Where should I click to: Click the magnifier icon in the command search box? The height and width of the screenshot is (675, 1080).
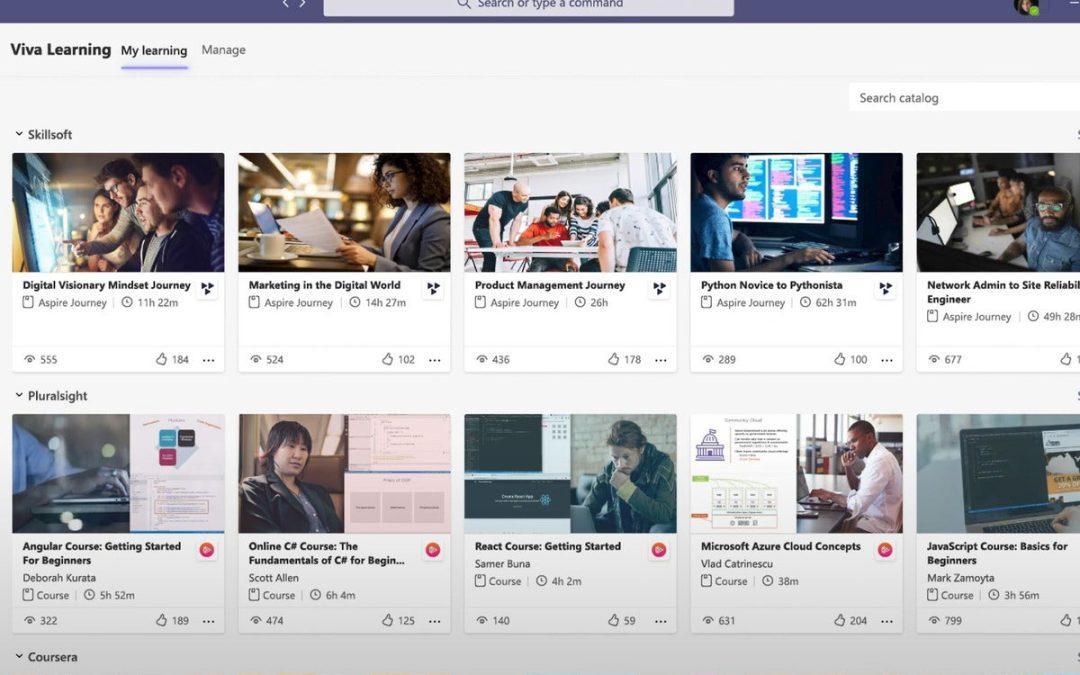pos(464,3)
